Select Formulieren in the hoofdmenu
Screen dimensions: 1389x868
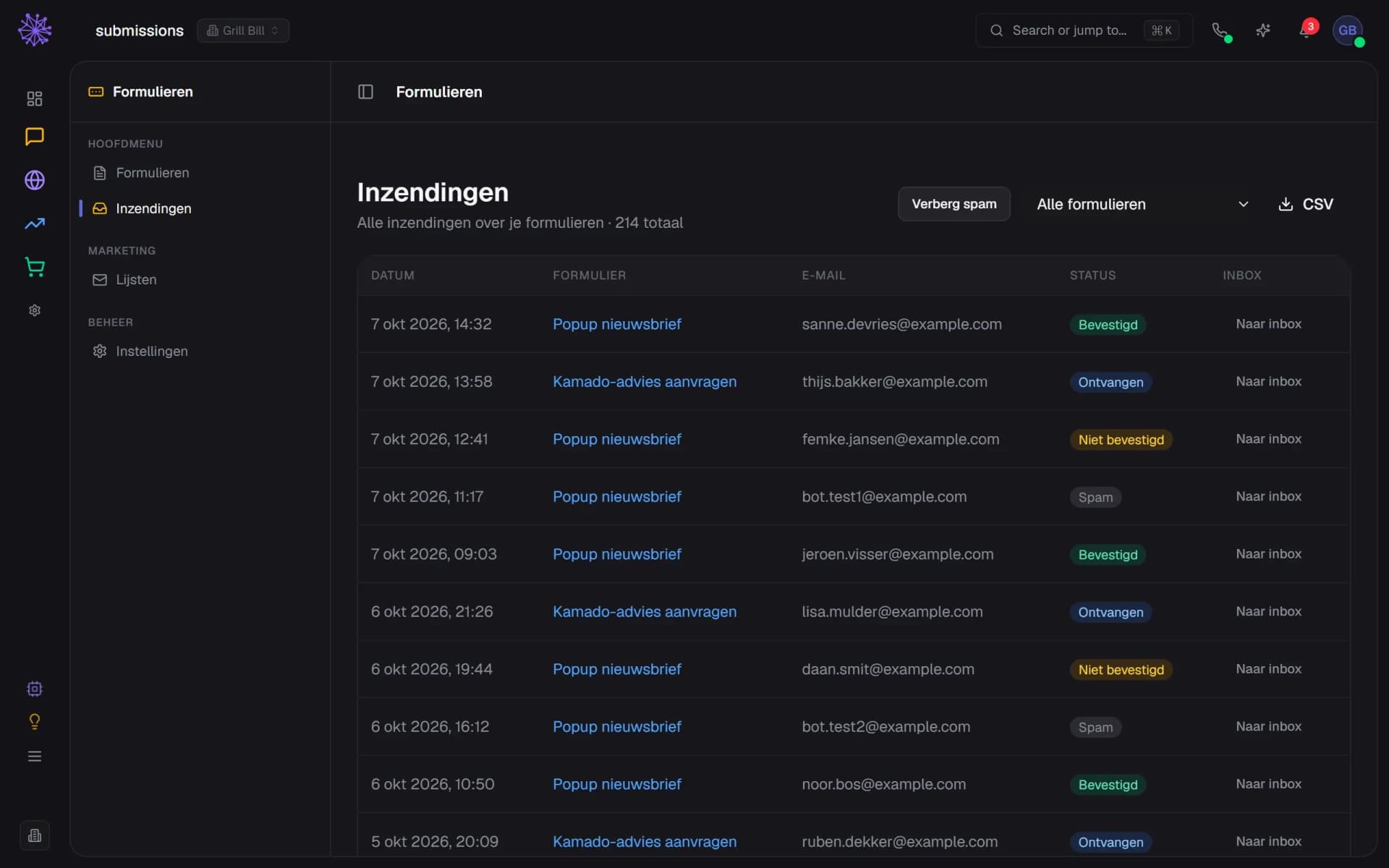pos(152,173)
